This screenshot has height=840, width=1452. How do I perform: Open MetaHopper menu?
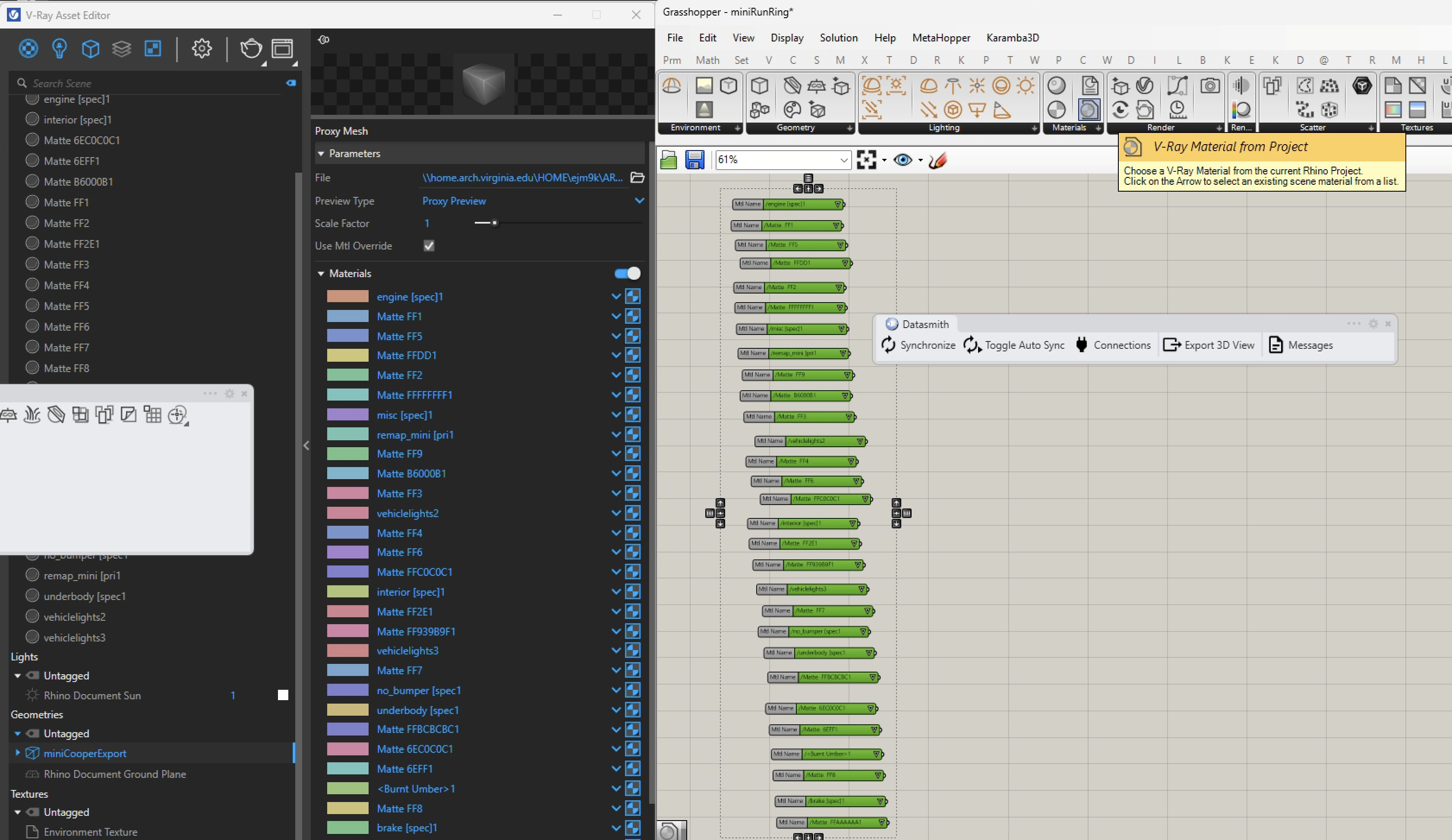tap(941, 38)
